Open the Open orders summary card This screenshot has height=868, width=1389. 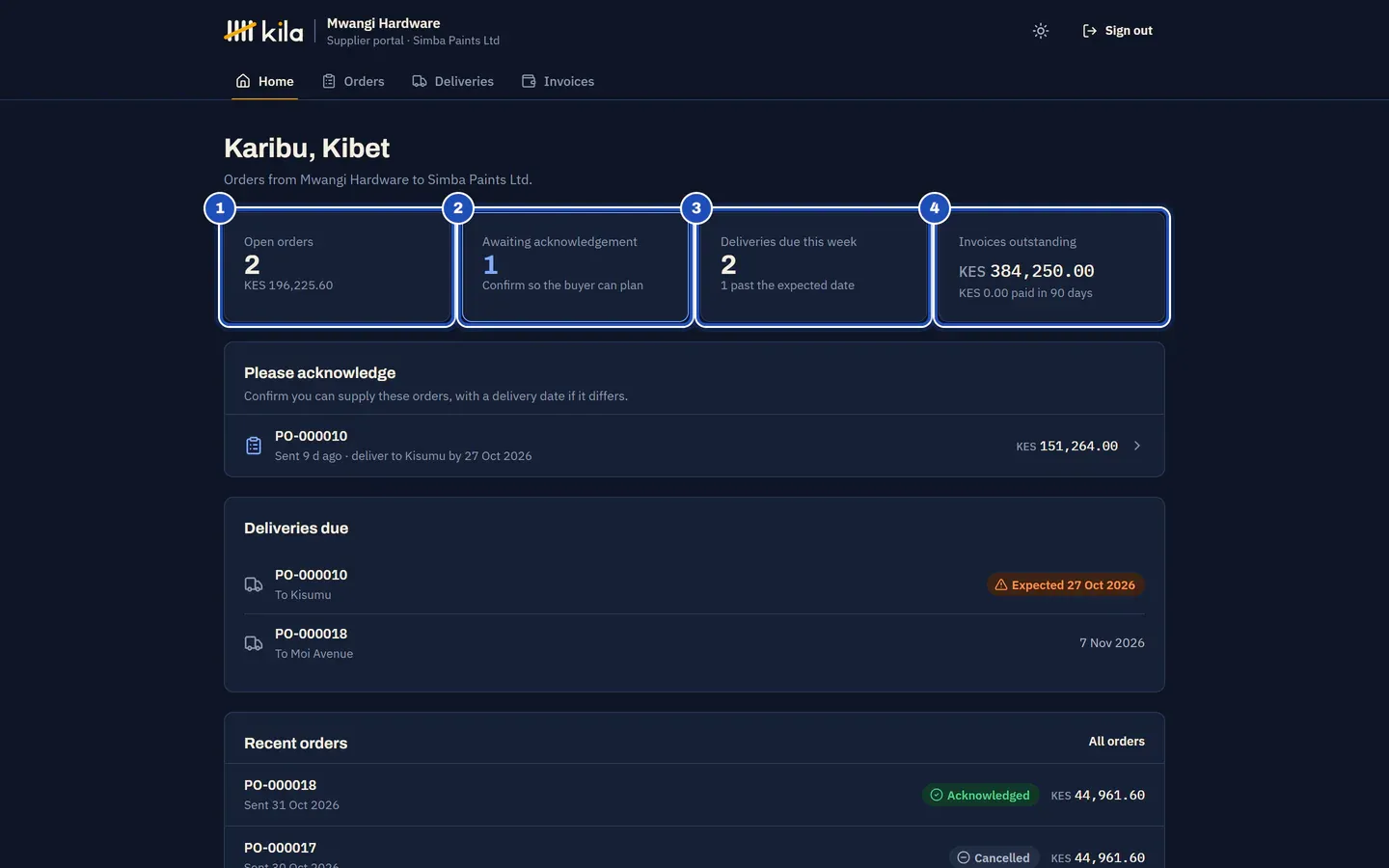pos(337,267)
